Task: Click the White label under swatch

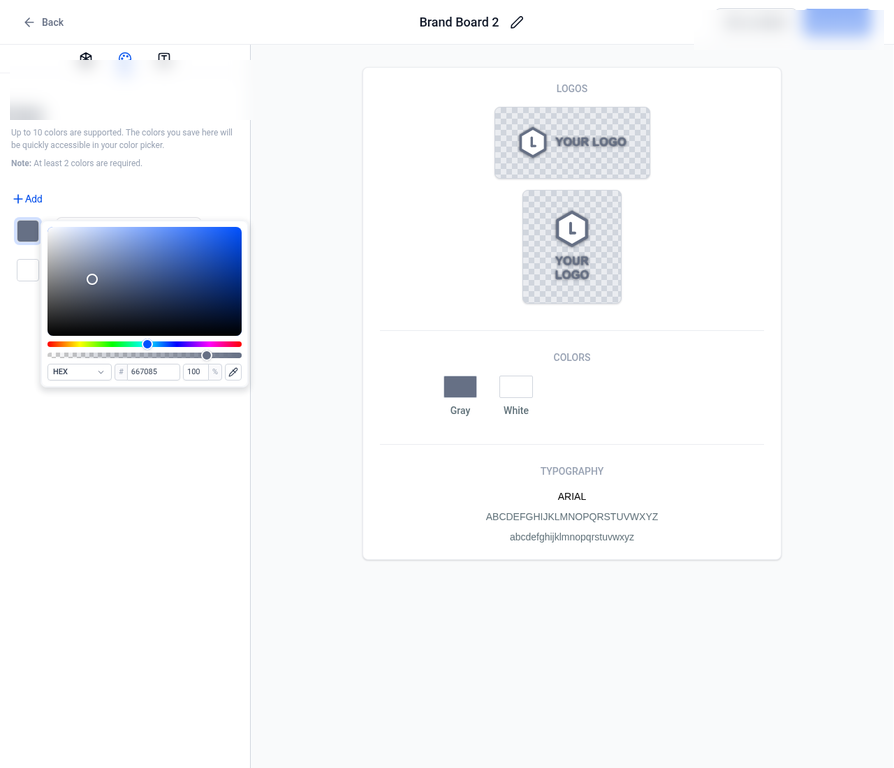Action: [516, 411]
